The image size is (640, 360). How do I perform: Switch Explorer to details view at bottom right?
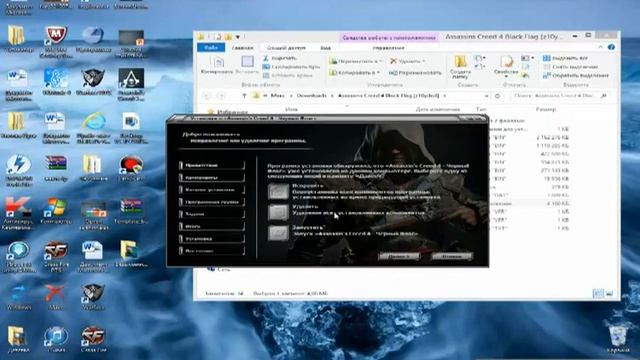[x=598, y=293]
